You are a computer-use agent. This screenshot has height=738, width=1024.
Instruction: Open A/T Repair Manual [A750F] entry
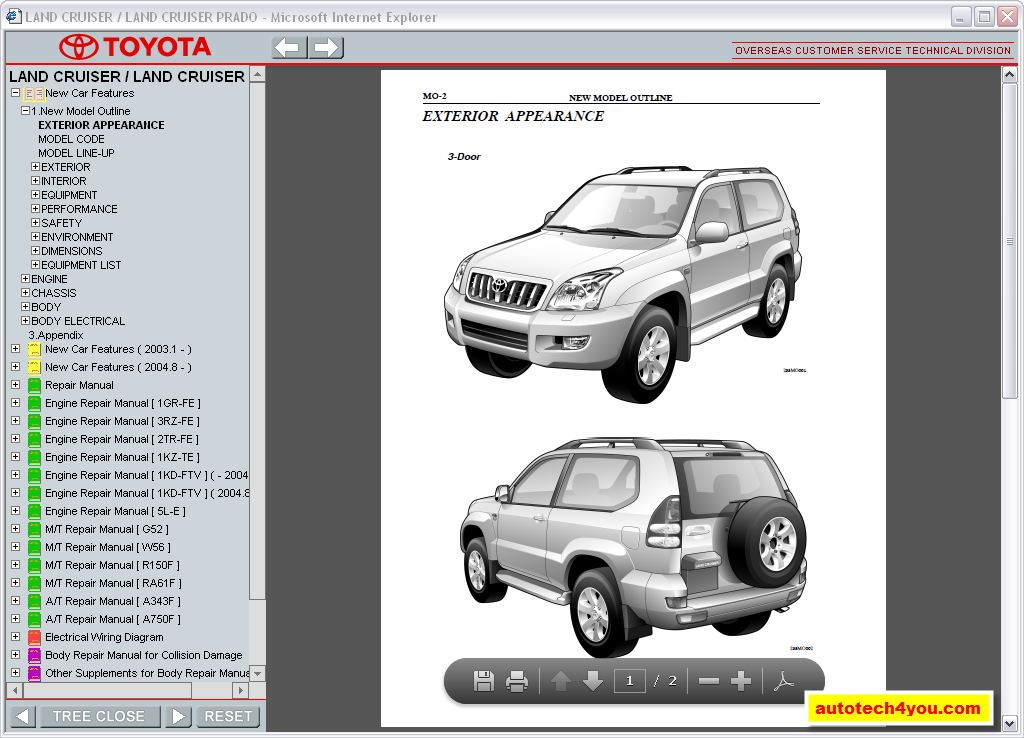(113, 619)
